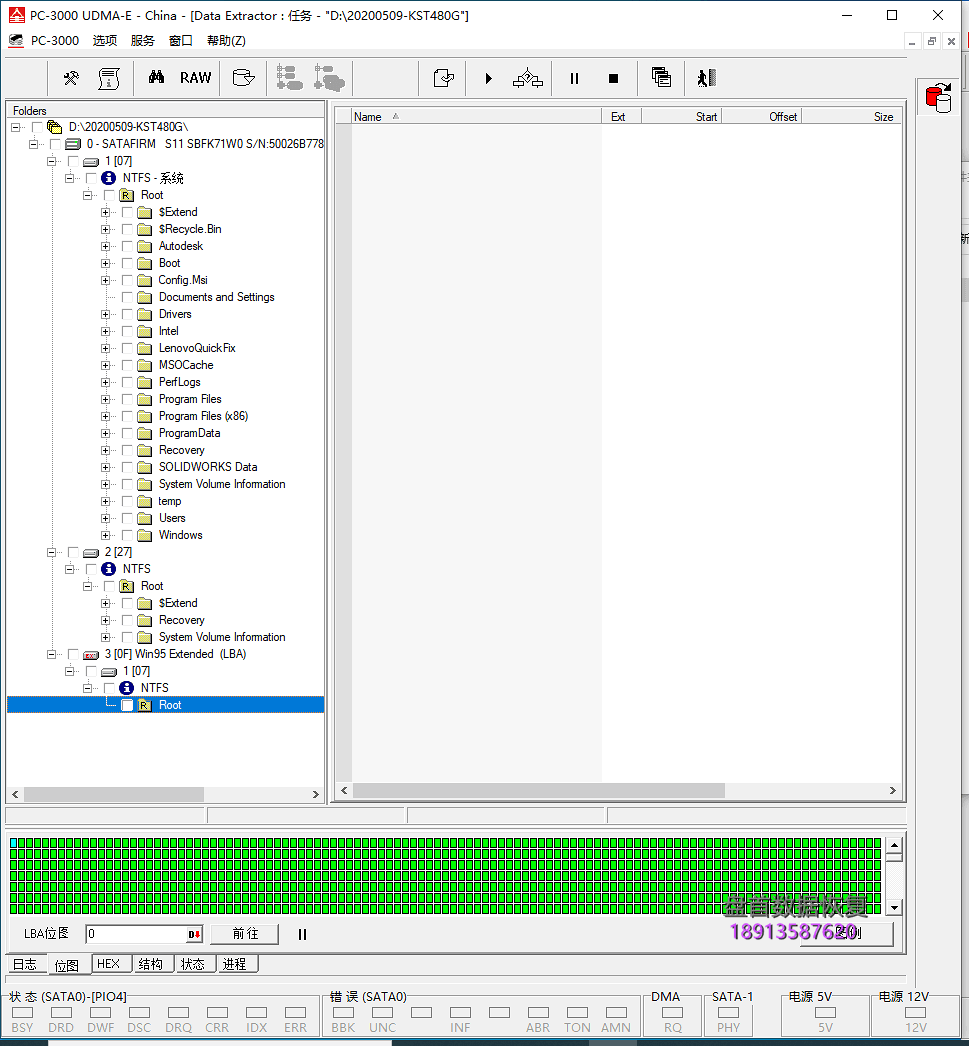This screenshot has width=969, height=1046.
Task: Click the task folder icon D:\20200509-KST480G
Action: tap(55, 127)
